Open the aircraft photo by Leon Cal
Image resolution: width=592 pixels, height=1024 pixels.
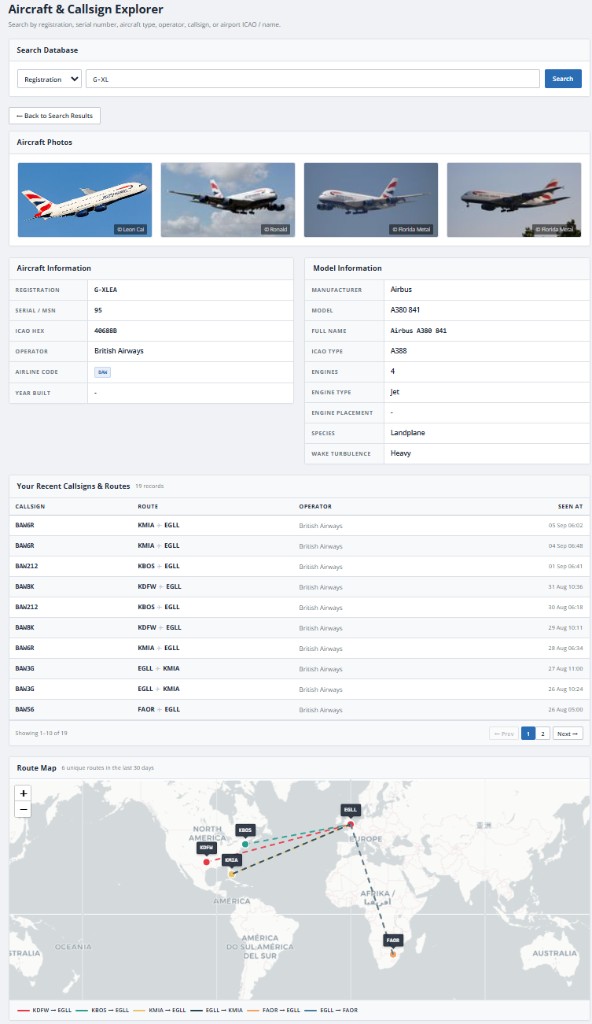(x=85, y=200)
